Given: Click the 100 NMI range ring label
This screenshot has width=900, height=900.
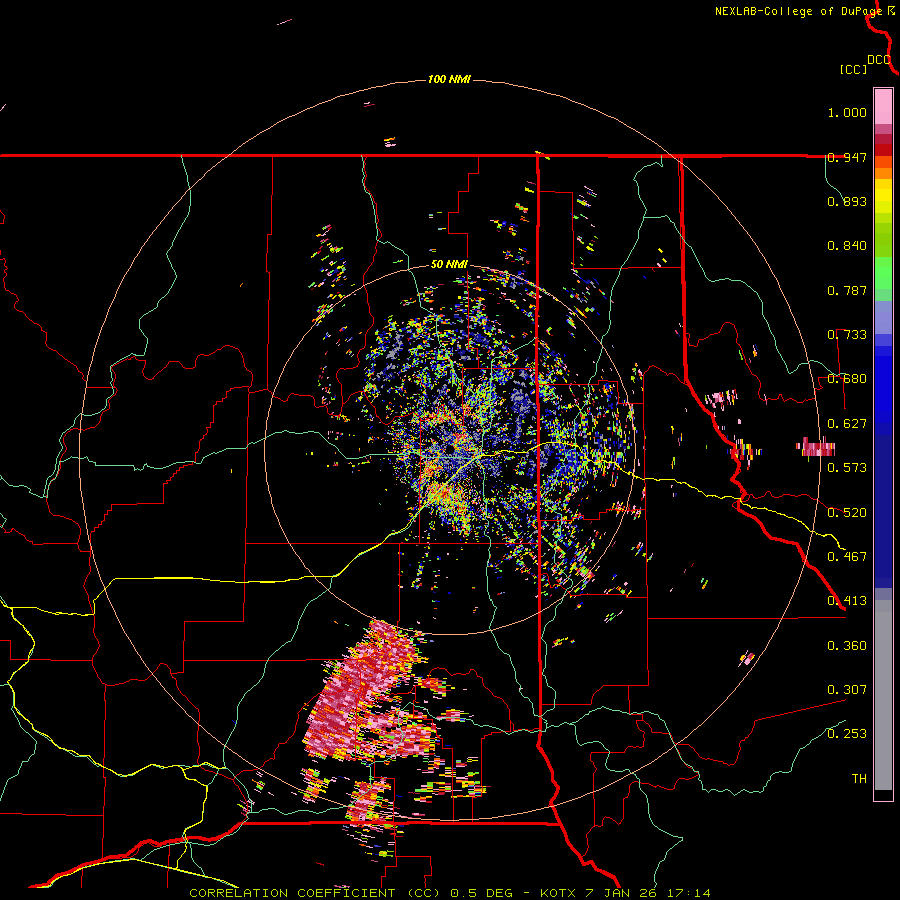Looking at the screenshot, I should click(449, 79).
